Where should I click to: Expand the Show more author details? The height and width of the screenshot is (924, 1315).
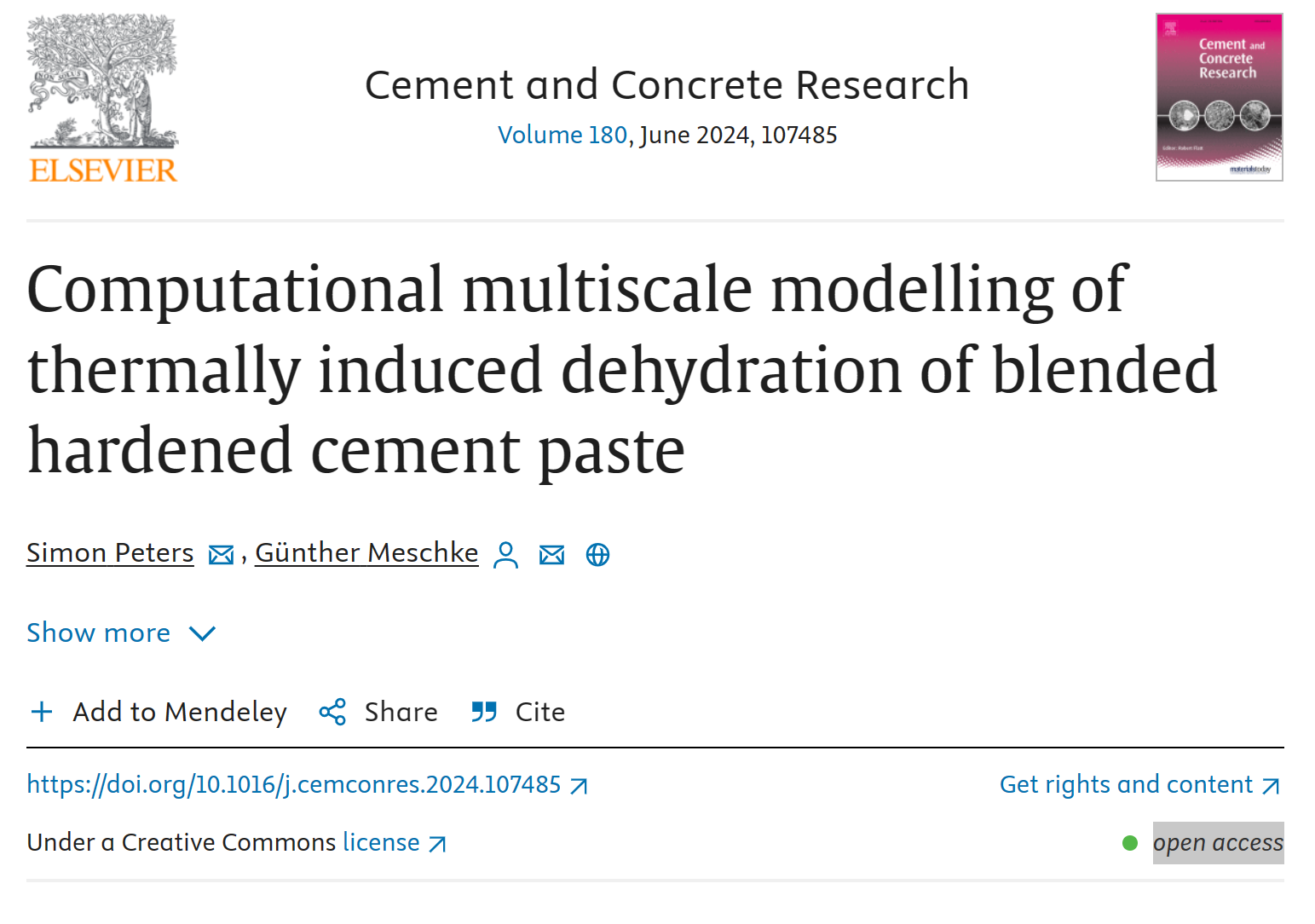click(x=99, y=632)
